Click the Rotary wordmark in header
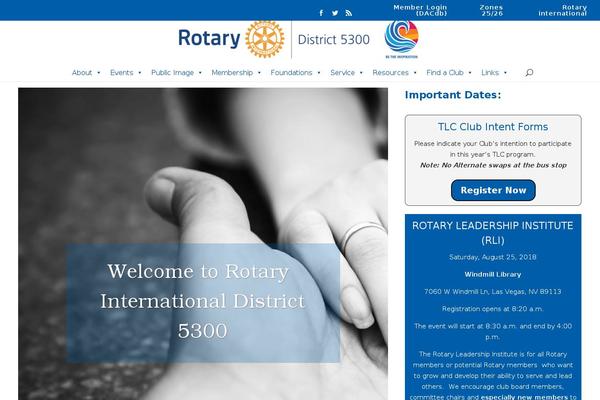 pyautogui.click(x=209, y=38)
